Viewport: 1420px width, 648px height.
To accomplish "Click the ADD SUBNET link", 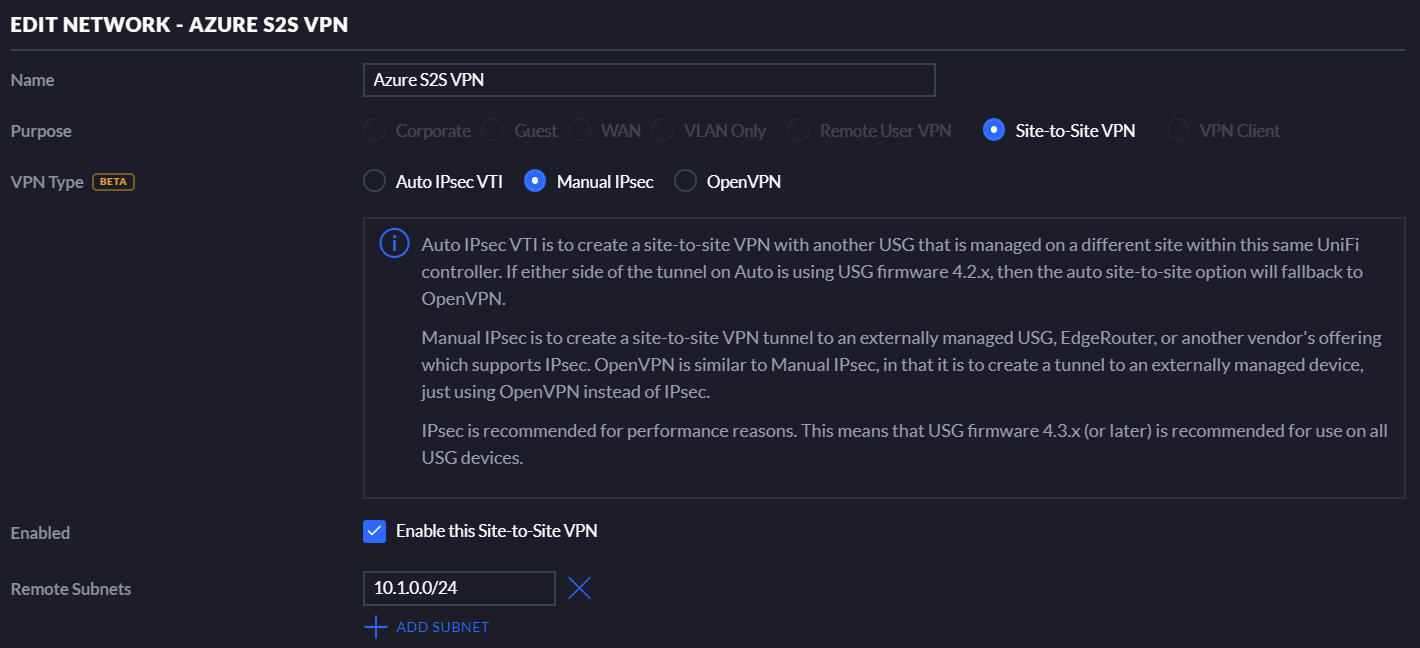I will (443, 627).
